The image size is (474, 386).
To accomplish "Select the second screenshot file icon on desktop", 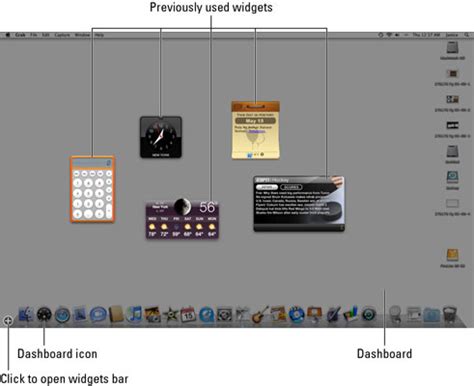I will [452, 99].
